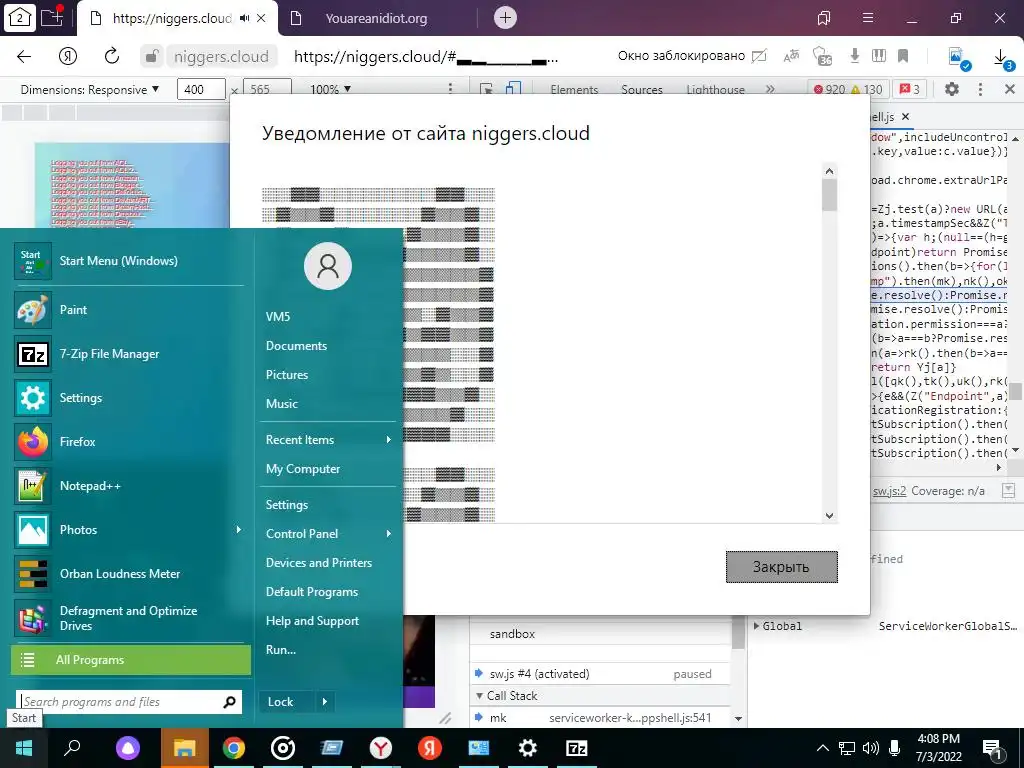The image size is (1024, 768).
Task: Click the blocked pop-up window icon
Action: tap(759, 56)
